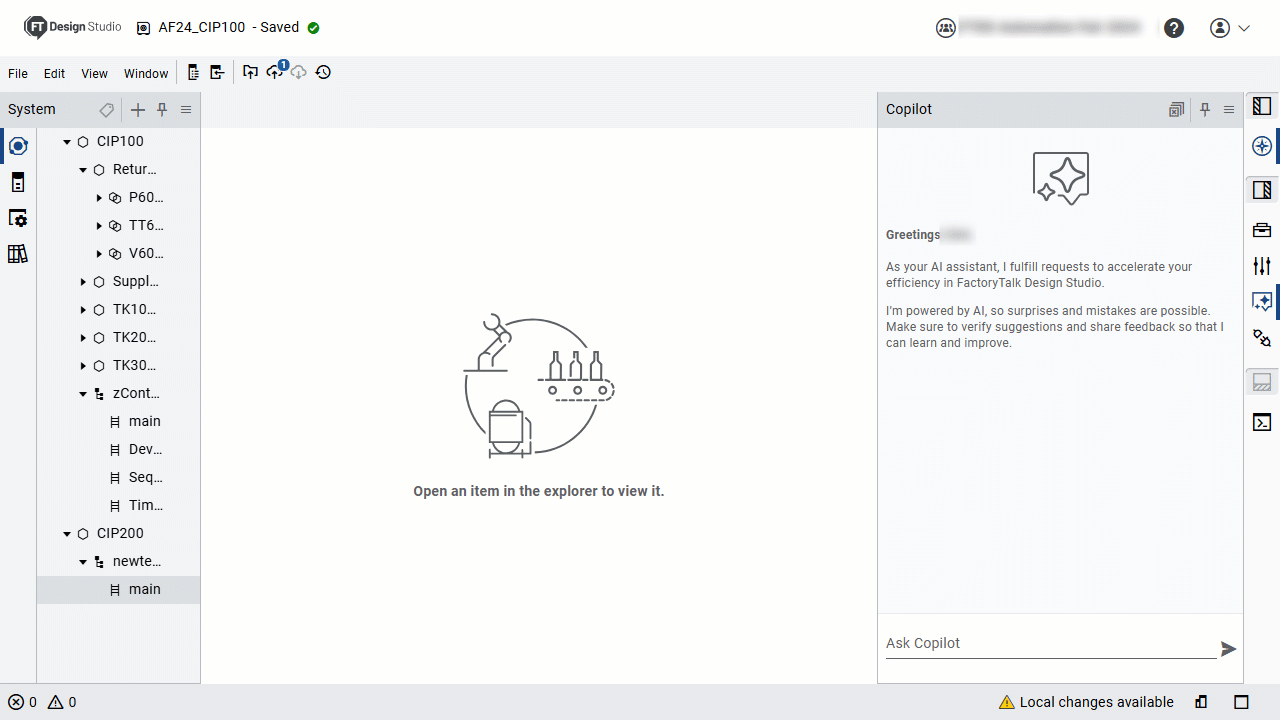Image resolution: width=1280 pixels, height=720 pixels.
Task: Open the Window menu
Action: (145, 73)
